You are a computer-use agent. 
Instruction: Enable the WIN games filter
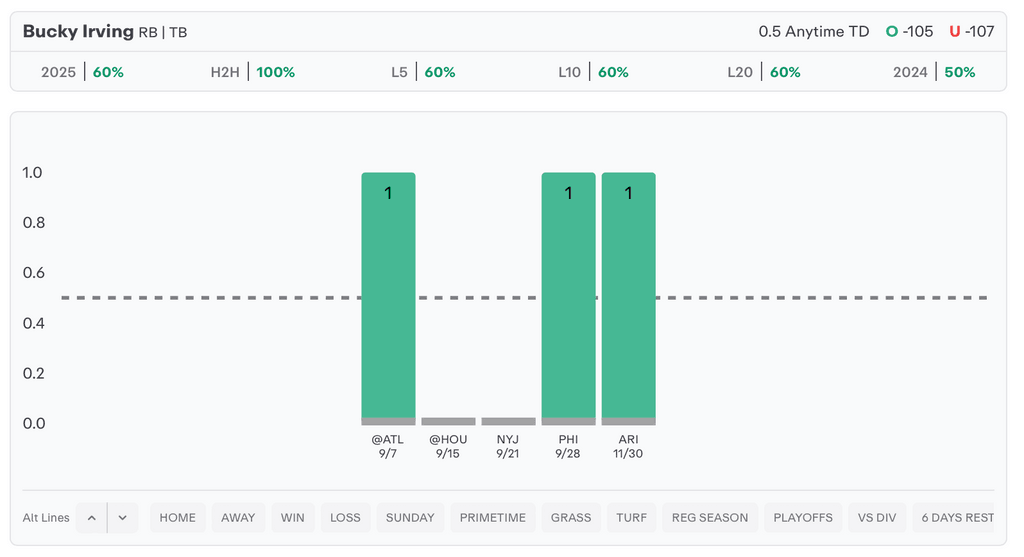click(x=293, y=517)
